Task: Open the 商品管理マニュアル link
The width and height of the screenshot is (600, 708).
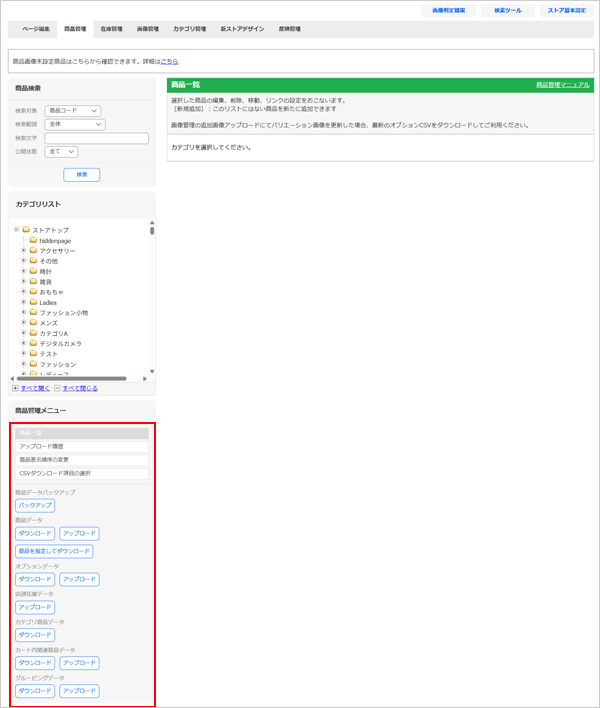Action: click(x=562, y=86)
